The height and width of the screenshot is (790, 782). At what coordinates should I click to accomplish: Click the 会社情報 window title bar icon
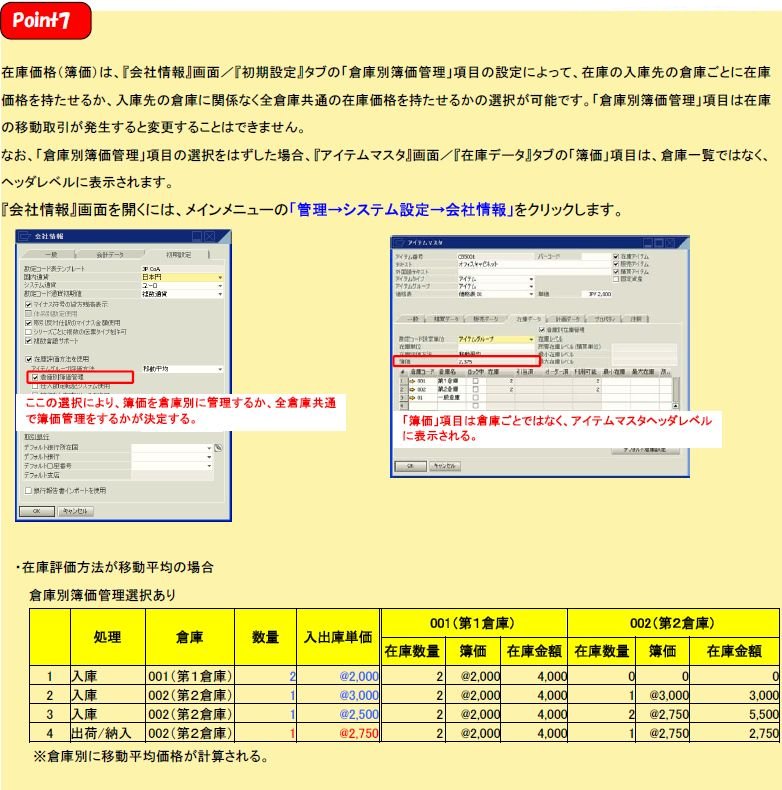pyautogui.click(x=27, y=235)
